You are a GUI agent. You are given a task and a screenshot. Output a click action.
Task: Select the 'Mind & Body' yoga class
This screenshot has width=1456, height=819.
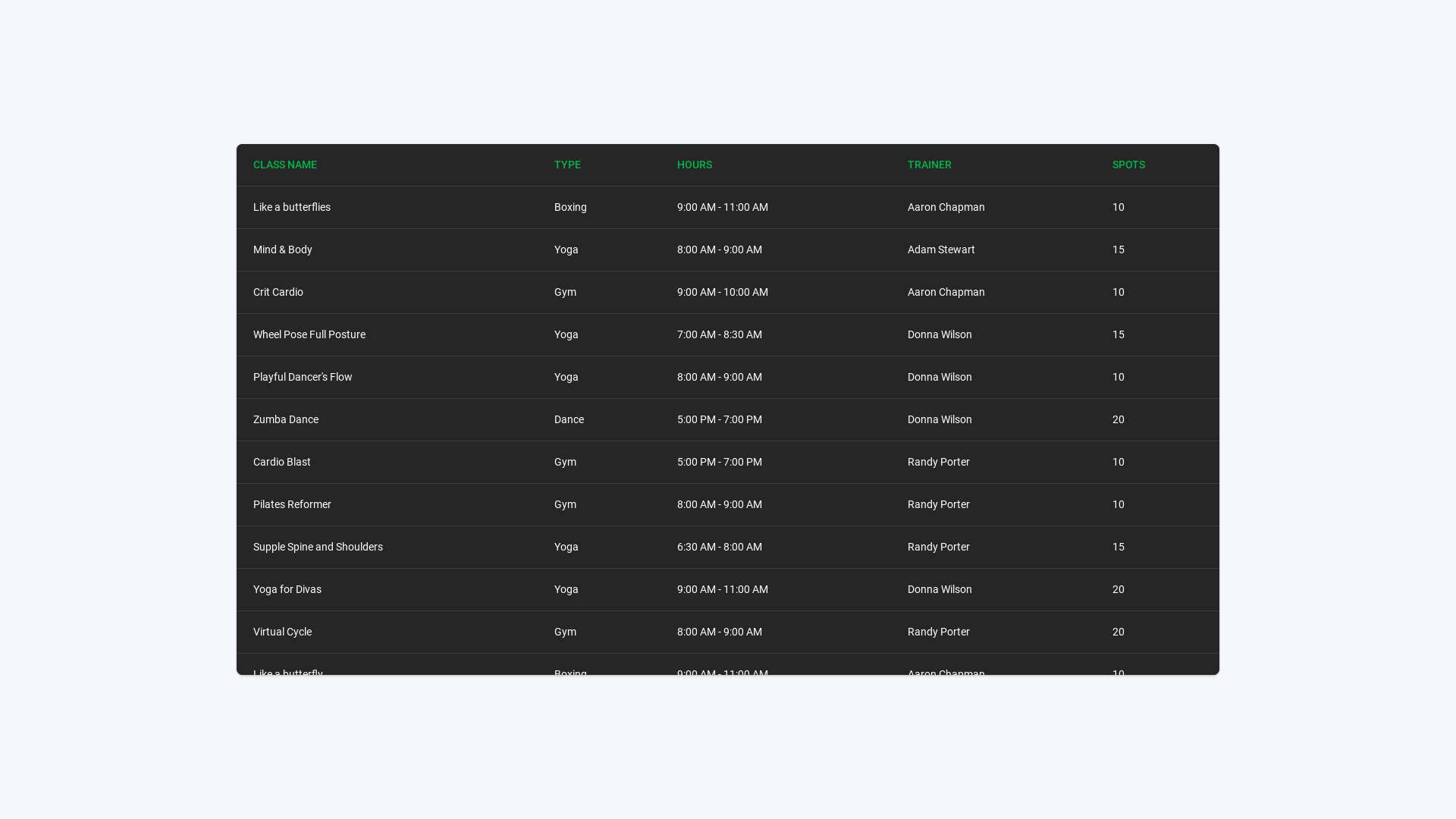point(282,249)
